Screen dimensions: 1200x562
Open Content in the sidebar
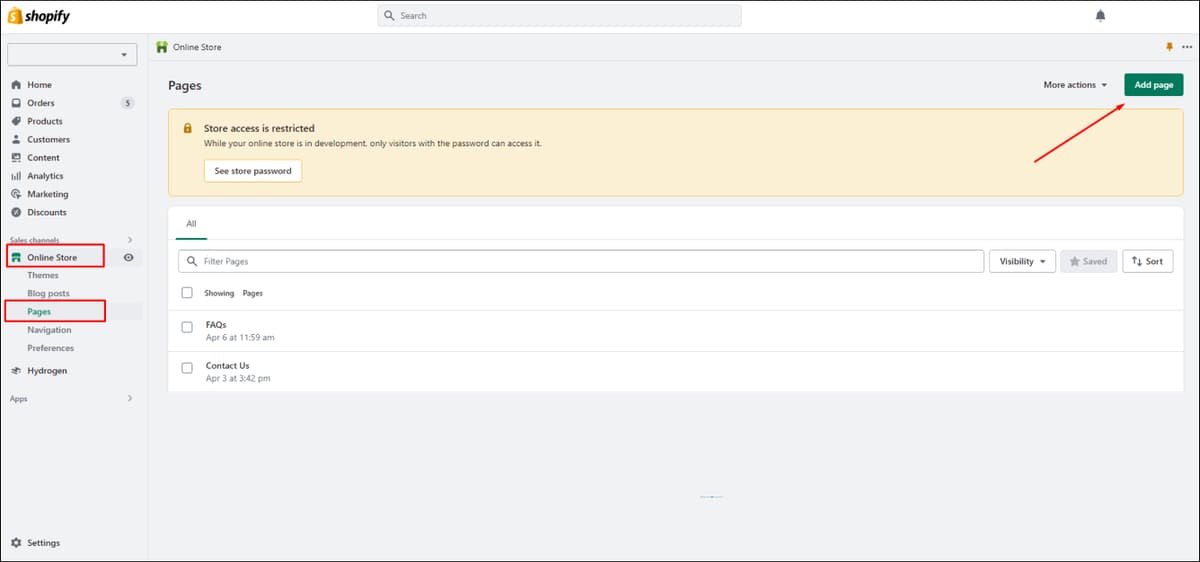tap(43, 158)
